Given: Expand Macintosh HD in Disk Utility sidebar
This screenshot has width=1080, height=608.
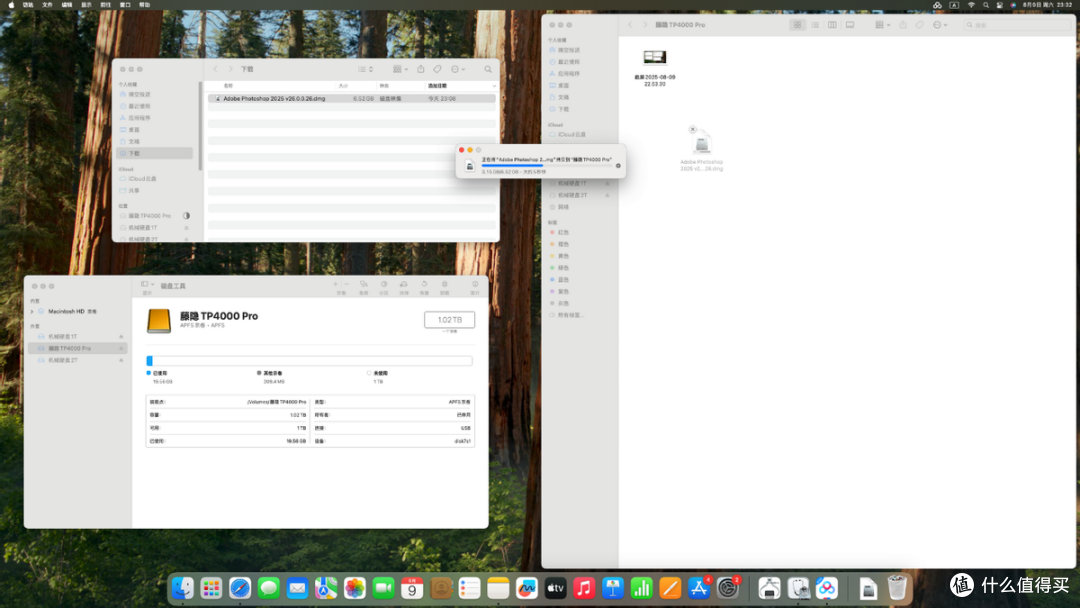Looking at the screenshot, I should (32, 312).
